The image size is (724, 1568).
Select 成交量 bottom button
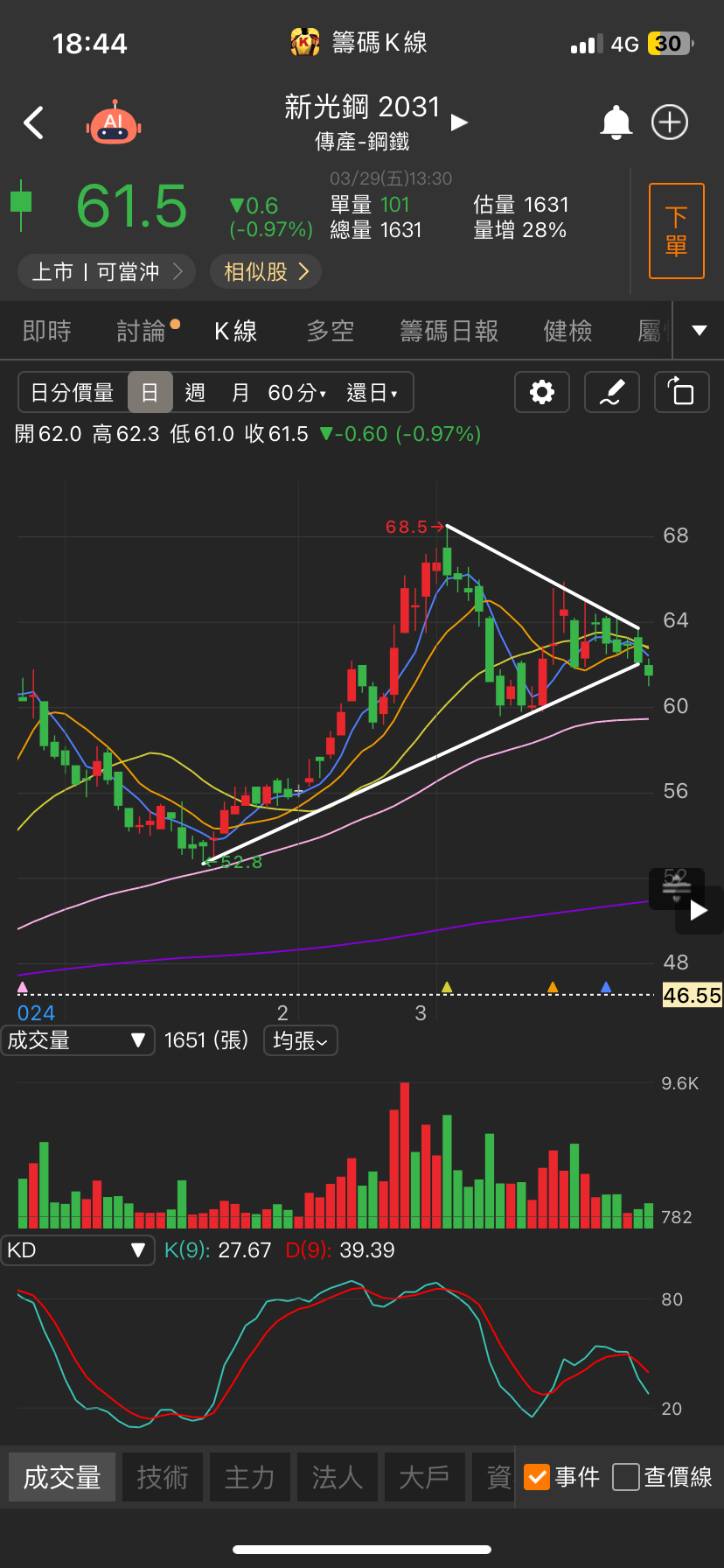[62, 1477]
